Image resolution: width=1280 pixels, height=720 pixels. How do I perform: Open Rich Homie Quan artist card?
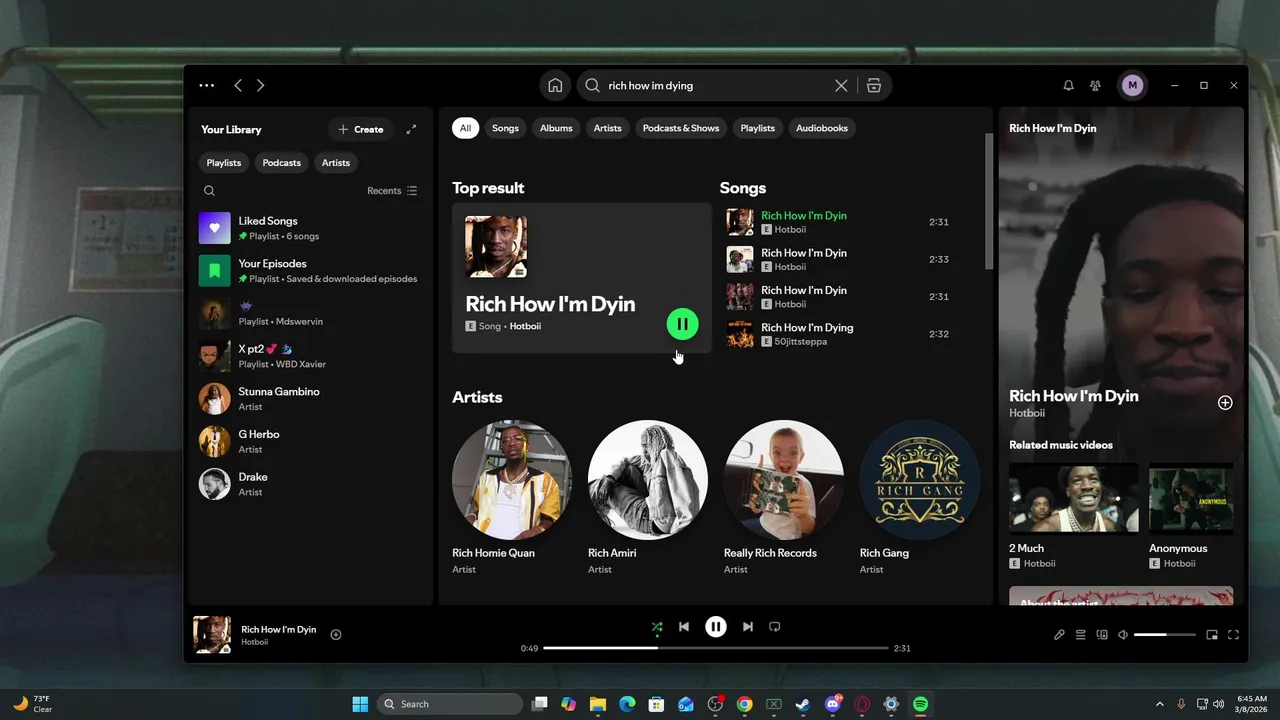click(512, 498)
